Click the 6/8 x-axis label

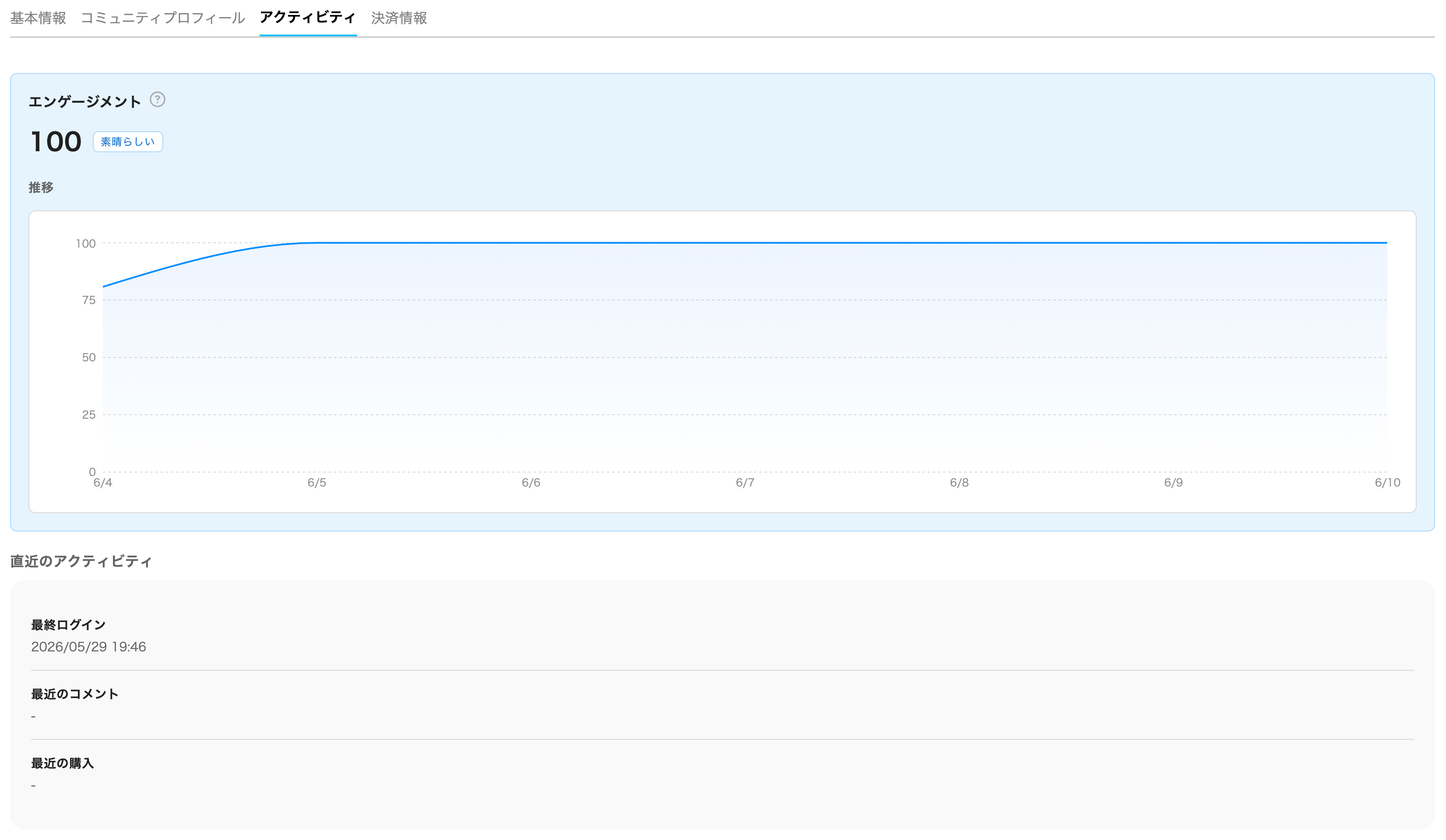click(x=959, y=483)
